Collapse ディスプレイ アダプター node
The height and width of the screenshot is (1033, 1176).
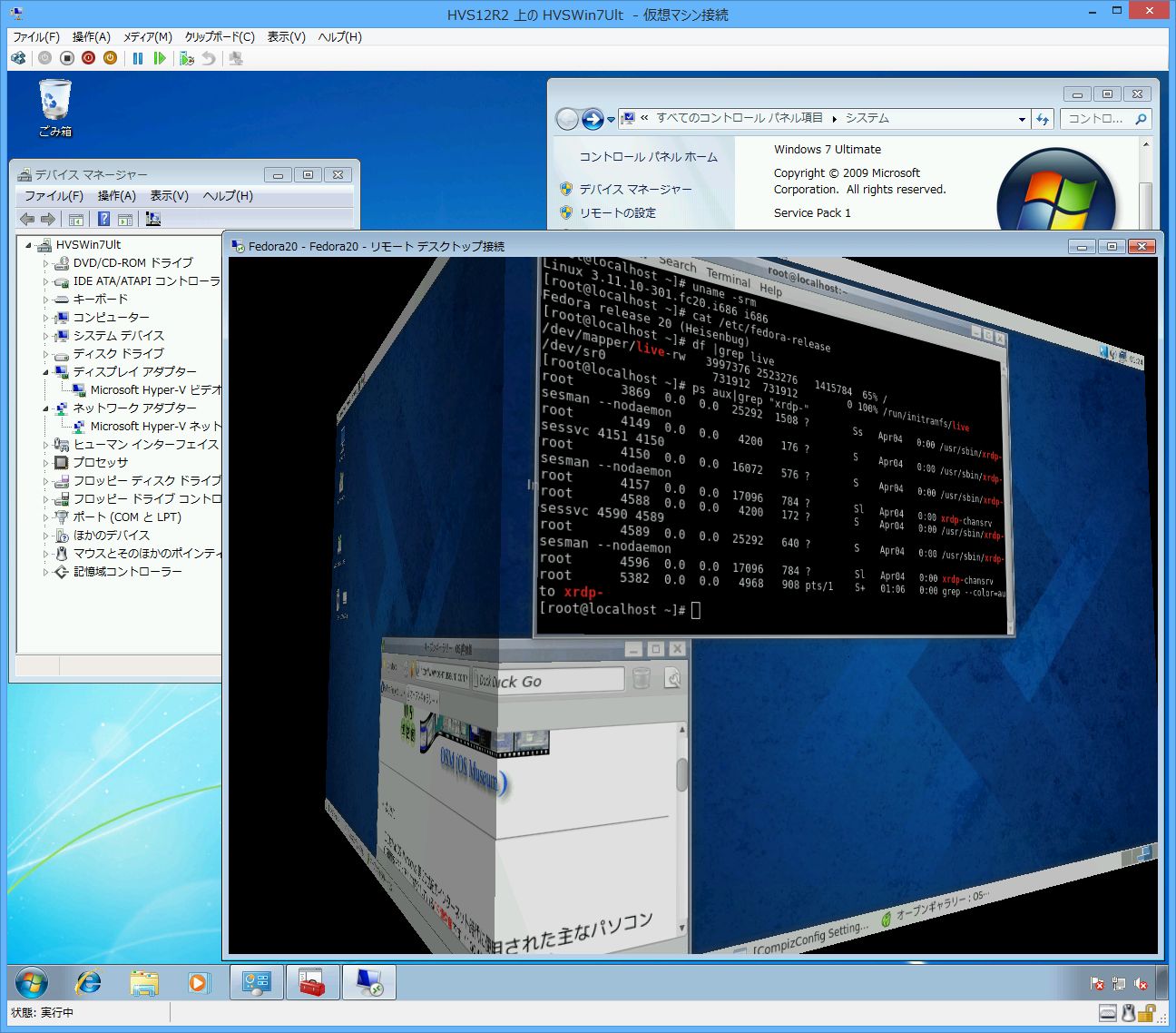pos(45,372)
